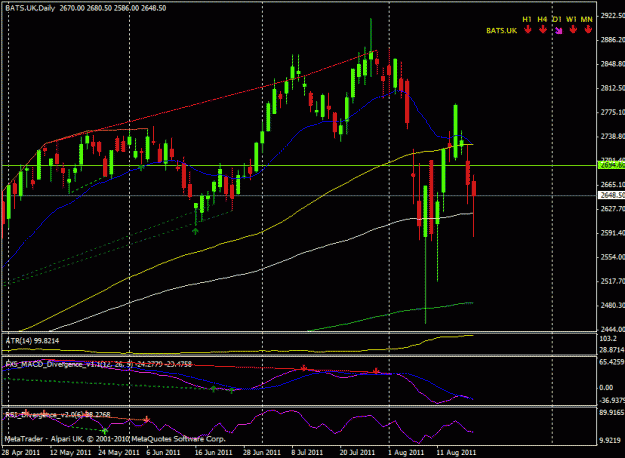Select the MN timeframe label
The height and width of the screenshot is (458, 625).
tap(586, 19)
